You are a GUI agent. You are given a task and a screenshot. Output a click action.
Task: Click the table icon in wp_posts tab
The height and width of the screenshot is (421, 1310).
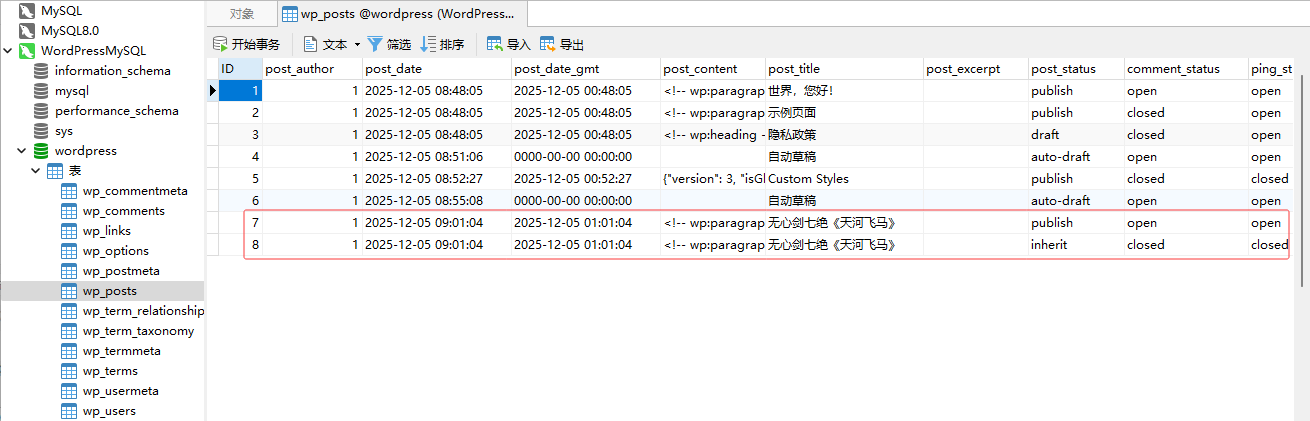[x=290, y=14]
